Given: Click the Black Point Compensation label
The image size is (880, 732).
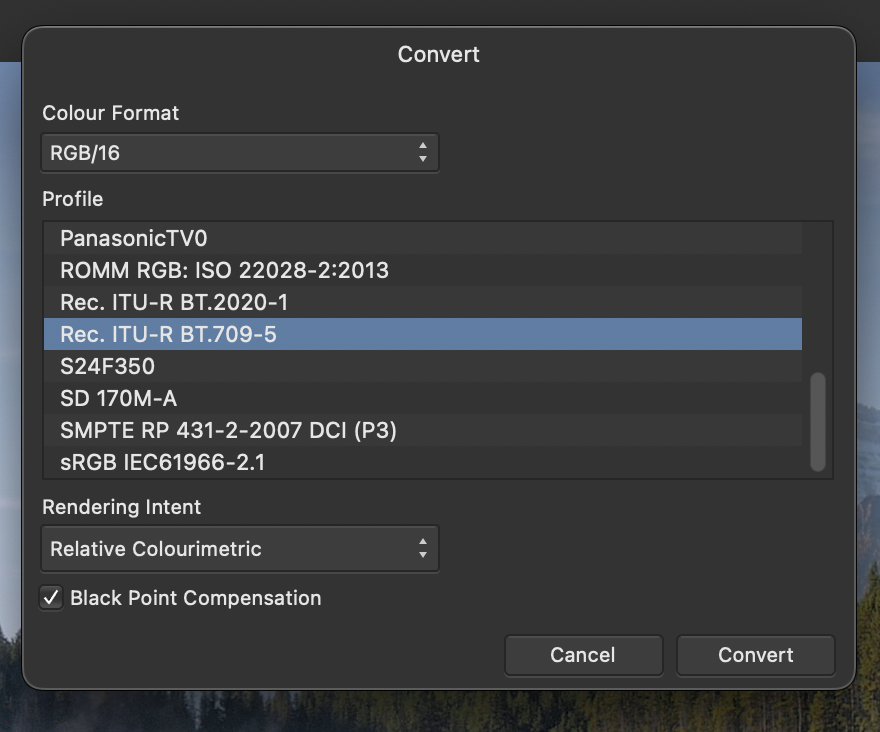Looking at the screenshot, I should (x=196, y=598).
